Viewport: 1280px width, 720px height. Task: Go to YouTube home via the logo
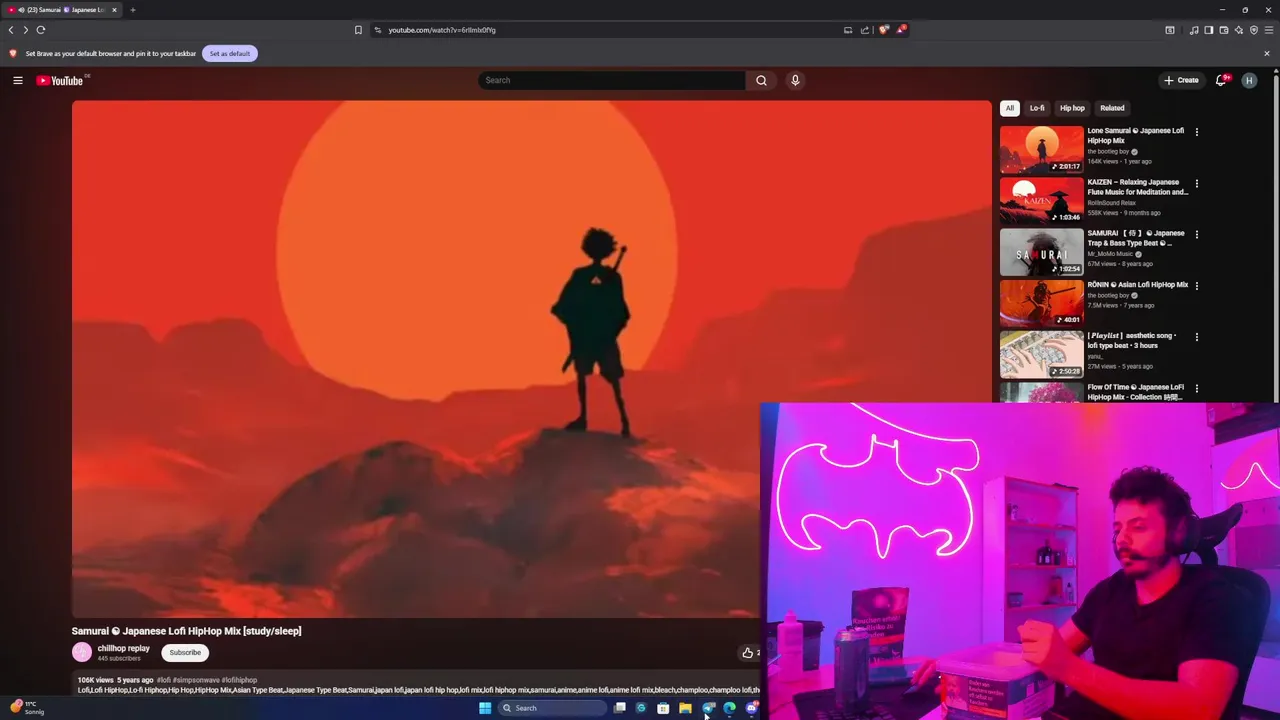(x=60, y=80)
